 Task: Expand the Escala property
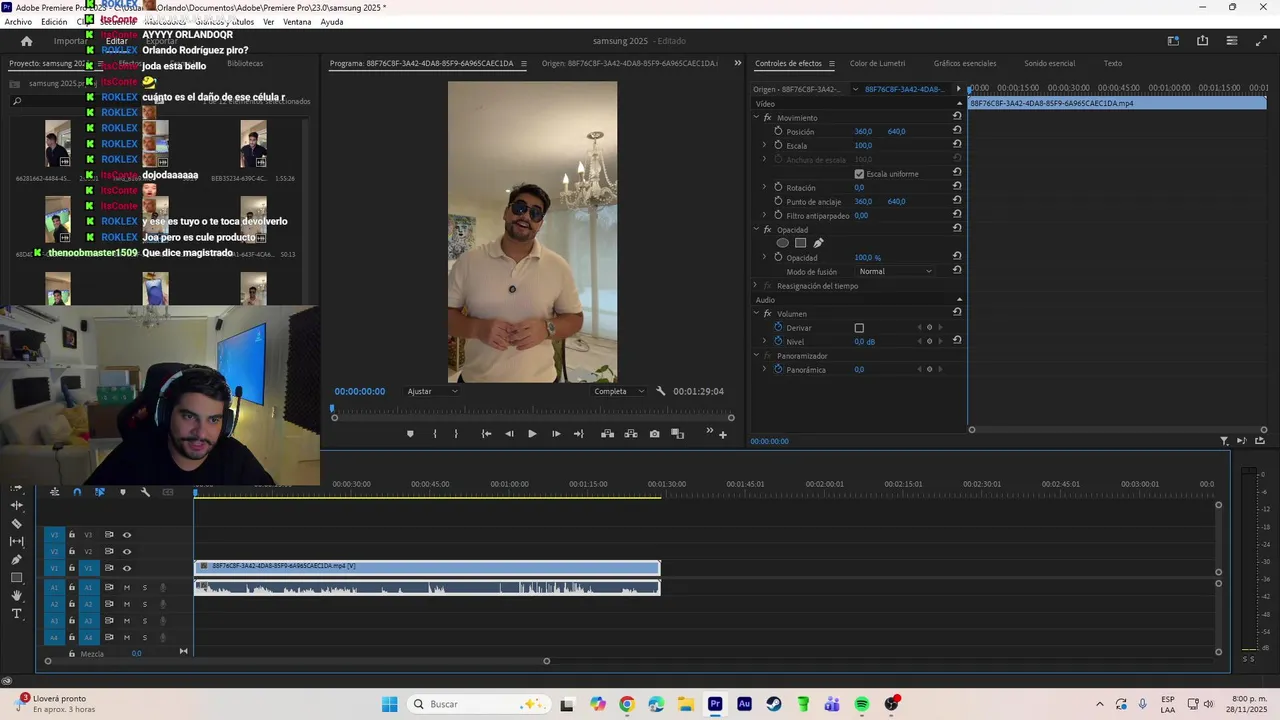point(765,145)
